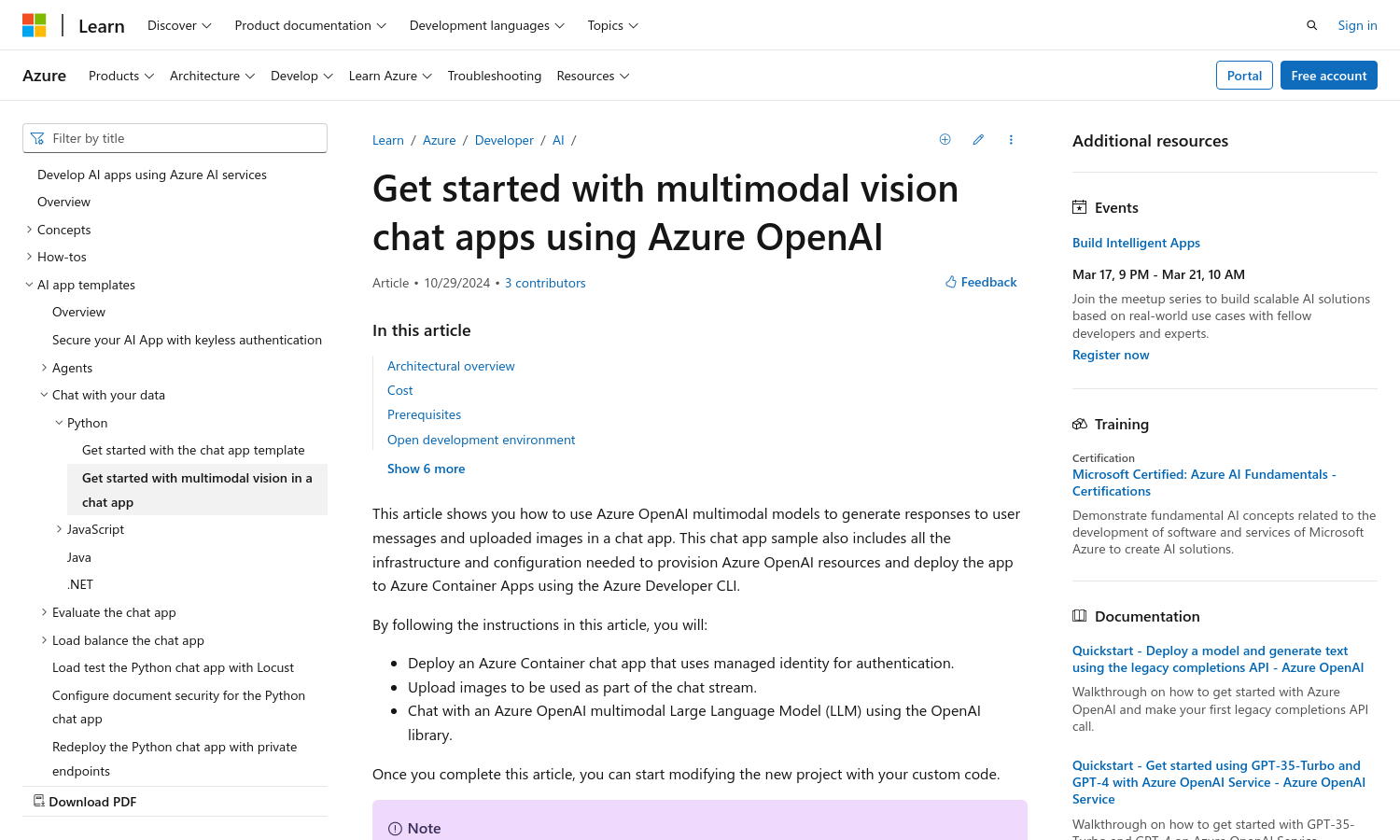Screen dimensions: 1400x840
Task: Click the Microsoft logo
Action: pyautogui.click(x=35, y=25)
